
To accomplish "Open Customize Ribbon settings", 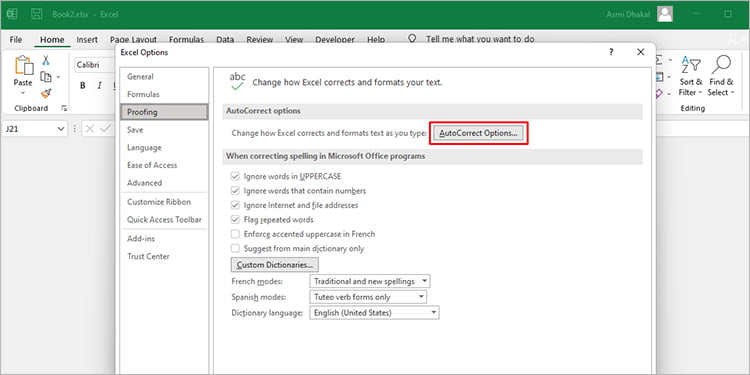I will click(x=164, y=202).
